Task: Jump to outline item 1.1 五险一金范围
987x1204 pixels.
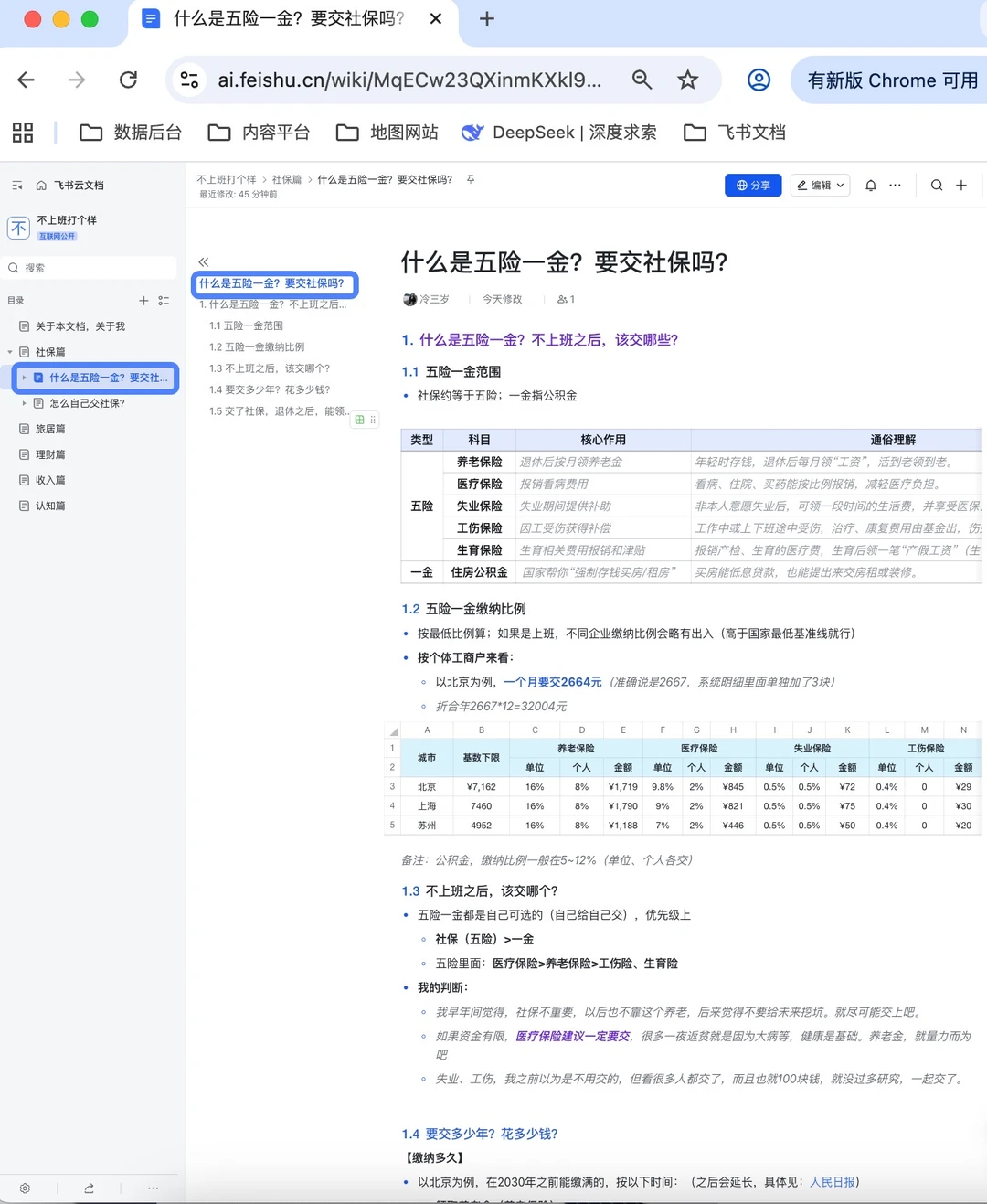Action: tap(246, 325)
